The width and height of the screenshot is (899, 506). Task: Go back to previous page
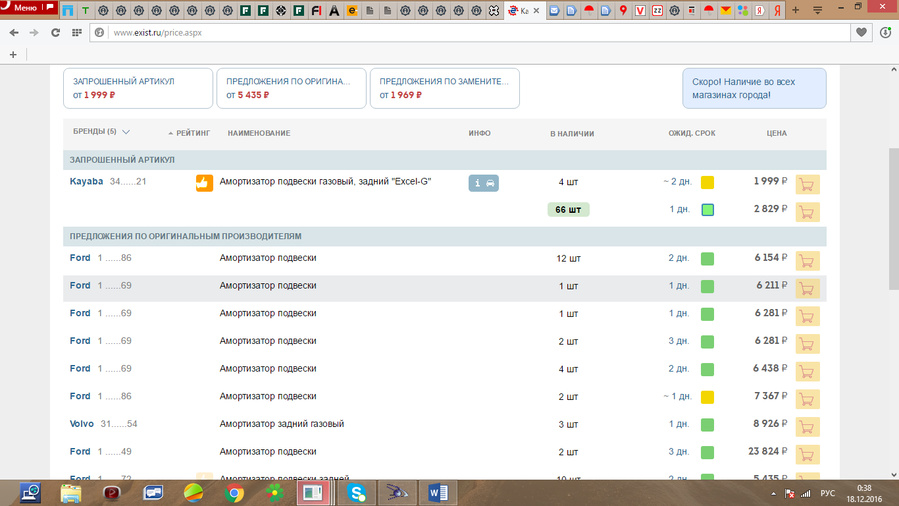14,33
